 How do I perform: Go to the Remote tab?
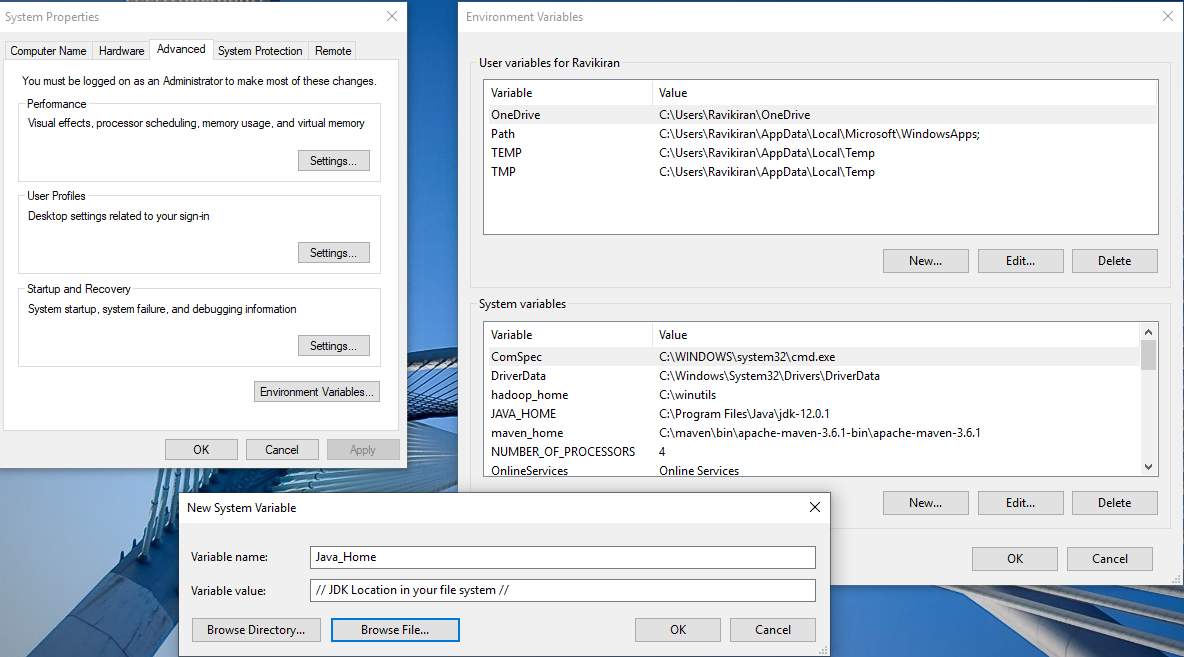coord(333,51)
